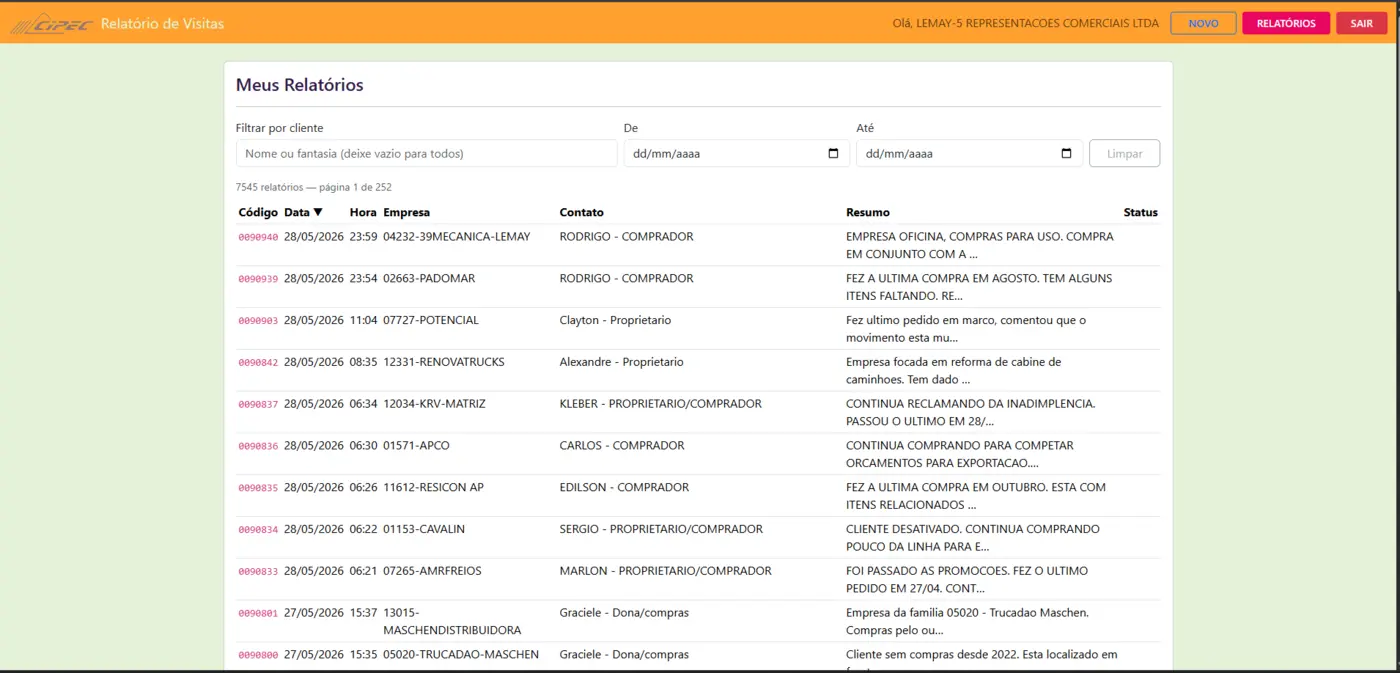Click the De date input field
The height and width of the screenshot is (673, 1400).
tap(736, 154)
